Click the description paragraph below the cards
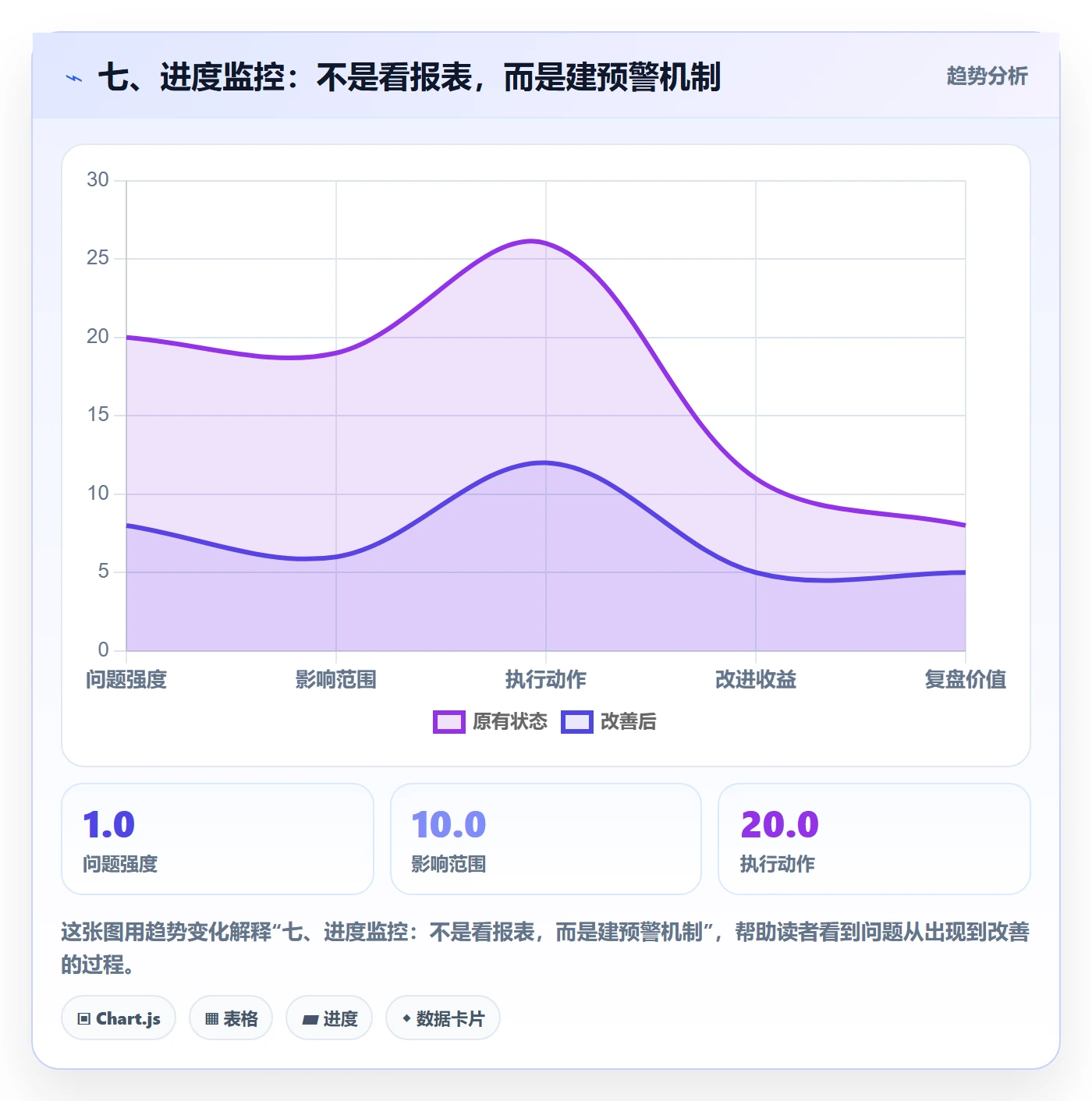1092x1101 pixels. pyautogui.click(x=545, y=948)
